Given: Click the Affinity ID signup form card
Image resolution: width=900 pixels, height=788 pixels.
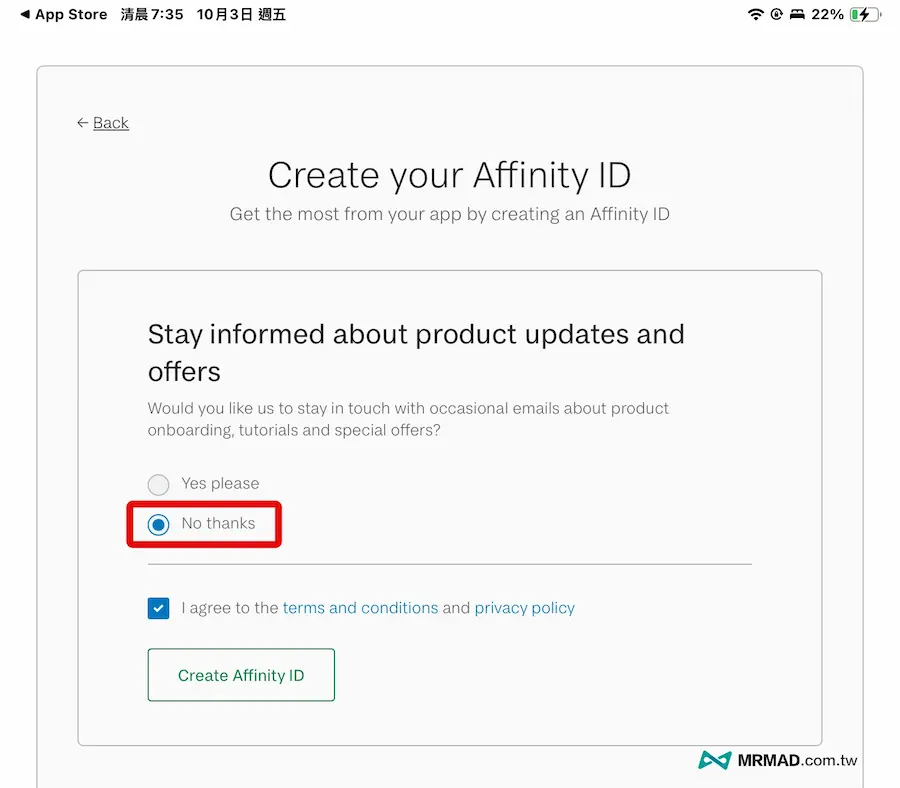Looking at the screenshot, I should click(449, 505).
